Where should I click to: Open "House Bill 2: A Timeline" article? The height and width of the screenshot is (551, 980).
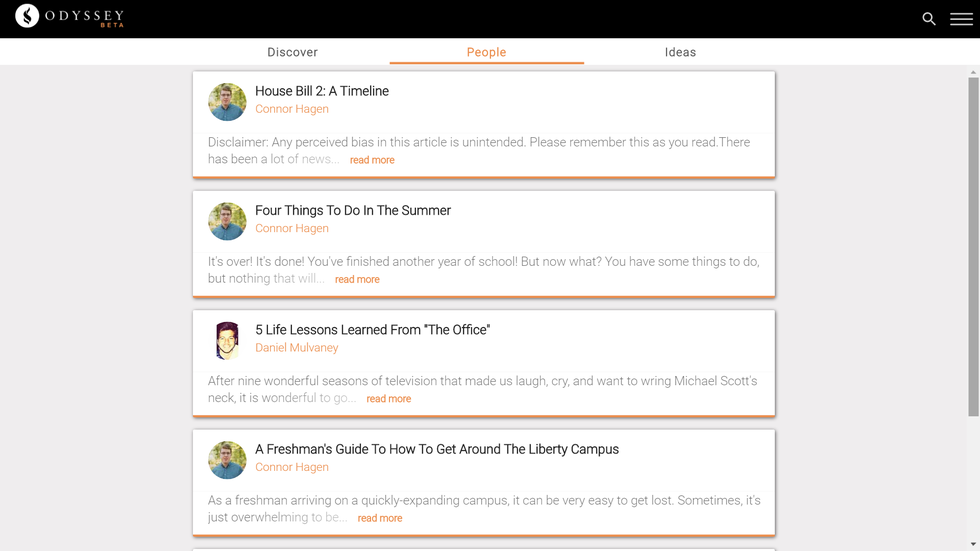tap(322, 91)
